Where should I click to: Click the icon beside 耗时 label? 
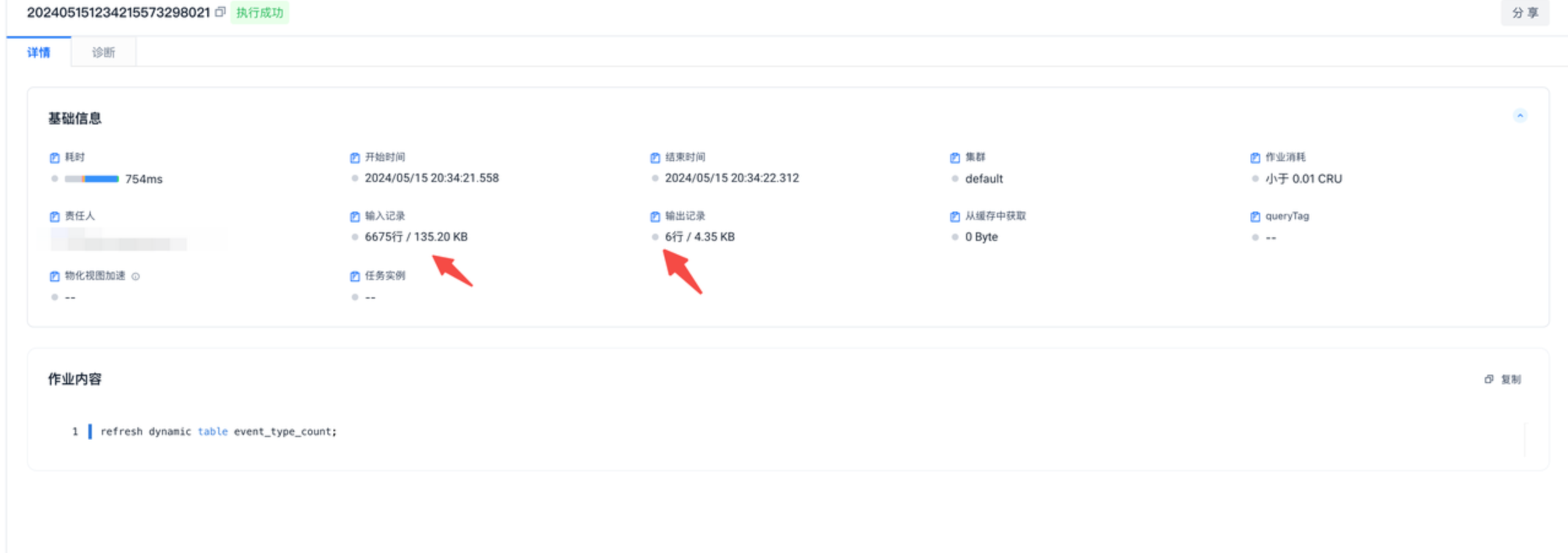pyautogui.click(x=55, y=158)
